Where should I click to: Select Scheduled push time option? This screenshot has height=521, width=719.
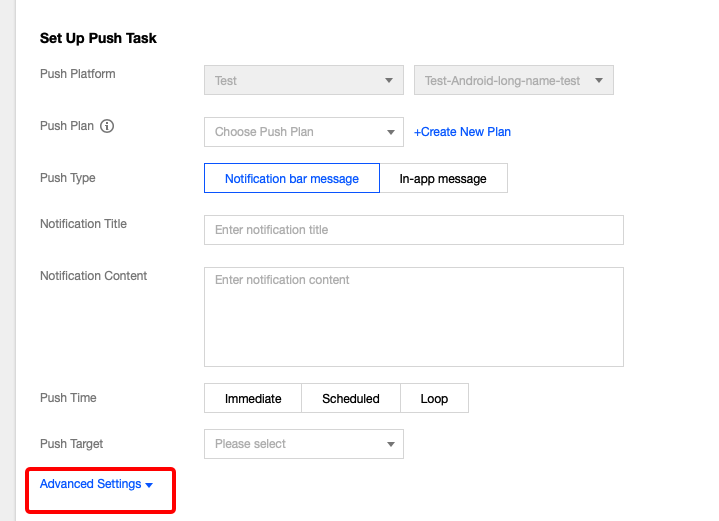tap(351, 399)
